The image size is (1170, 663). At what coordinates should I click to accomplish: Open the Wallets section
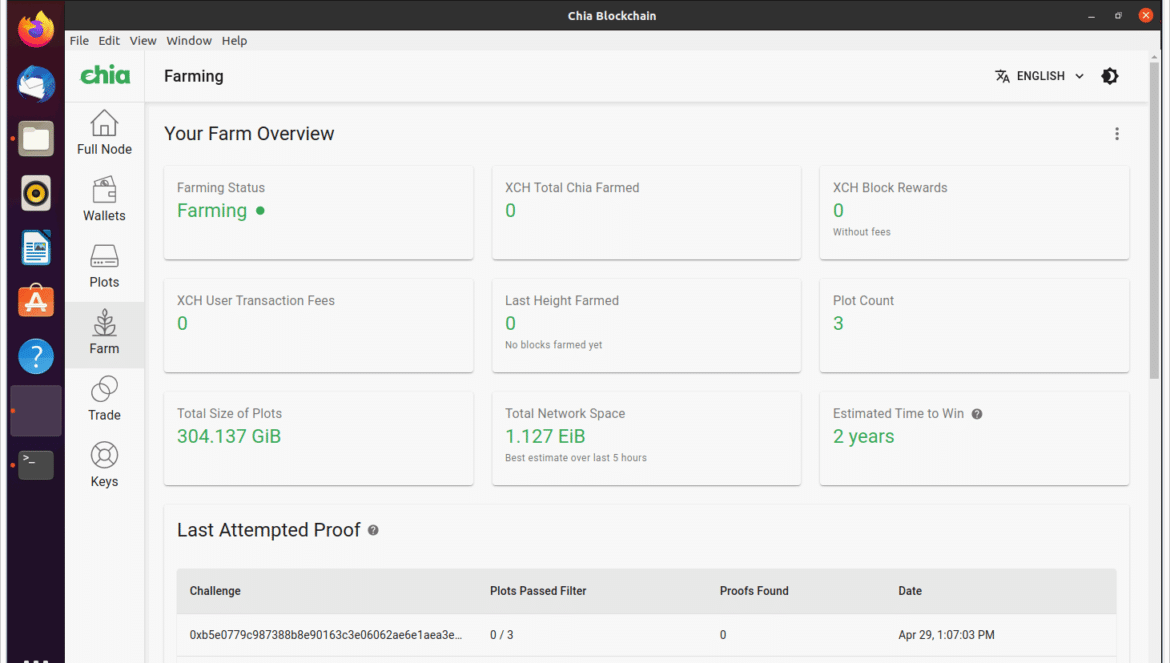(104, 200)
